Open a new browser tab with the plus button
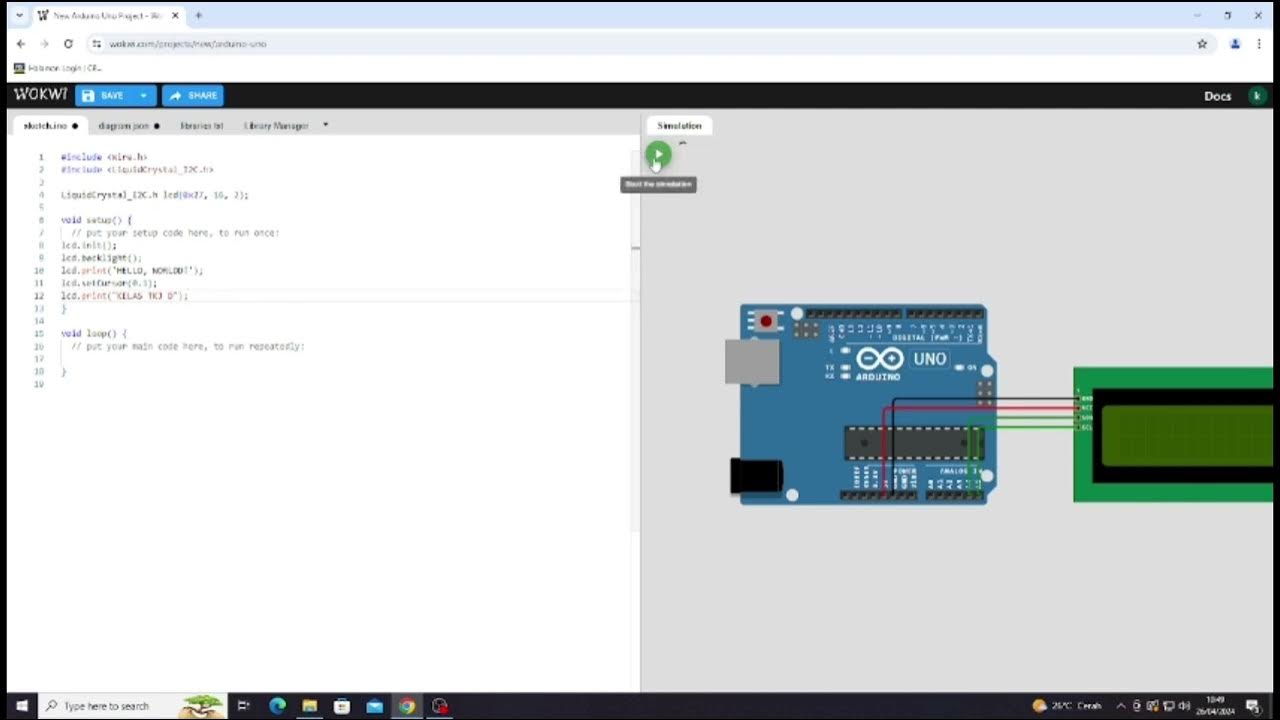 click(x=198, y=16)
